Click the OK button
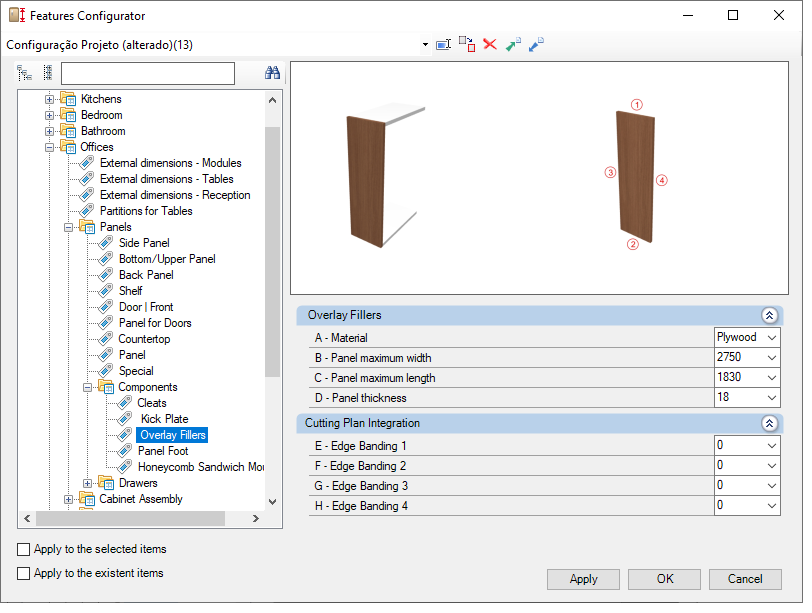 (x=664, y=579)
